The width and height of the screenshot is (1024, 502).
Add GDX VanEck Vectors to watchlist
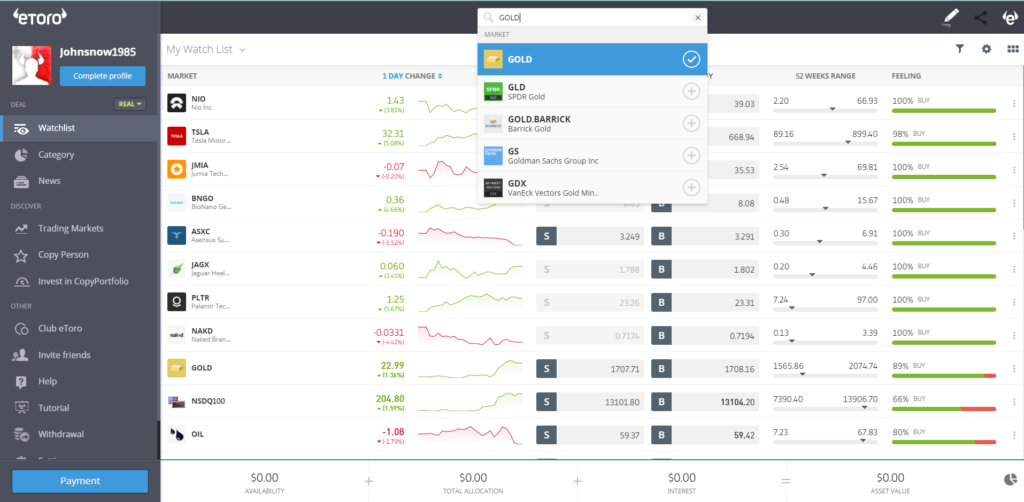691,187
